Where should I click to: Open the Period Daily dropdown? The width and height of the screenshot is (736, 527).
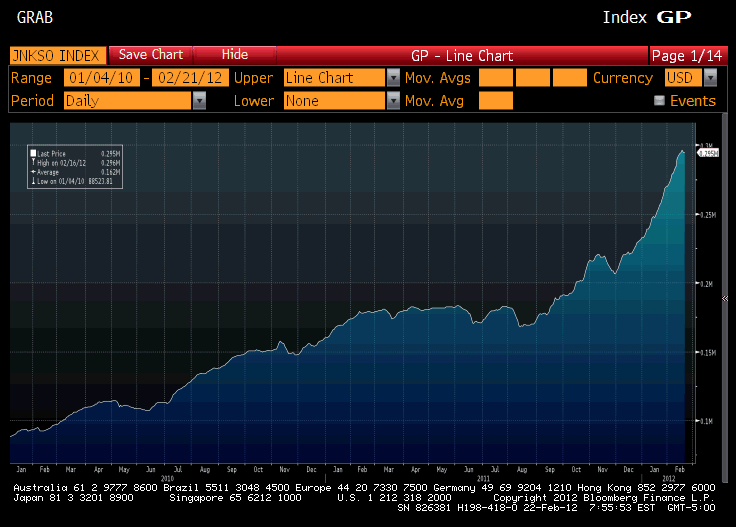[199, 101]
